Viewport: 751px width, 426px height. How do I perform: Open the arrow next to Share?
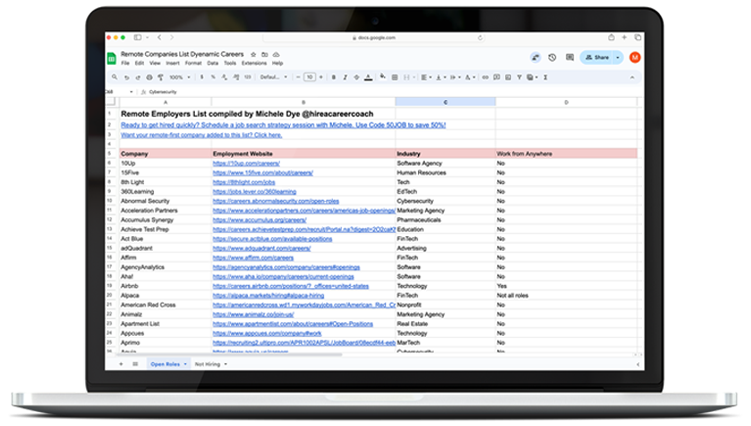pyautogui.click(x=618, y=58)
